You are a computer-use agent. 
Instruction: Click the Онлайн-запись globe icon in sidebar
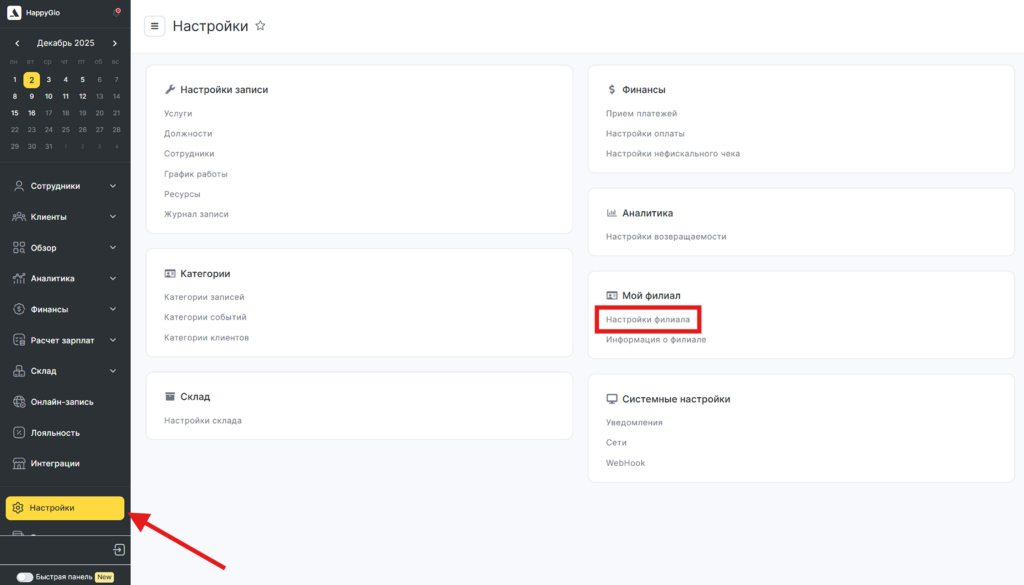point(19,402)
